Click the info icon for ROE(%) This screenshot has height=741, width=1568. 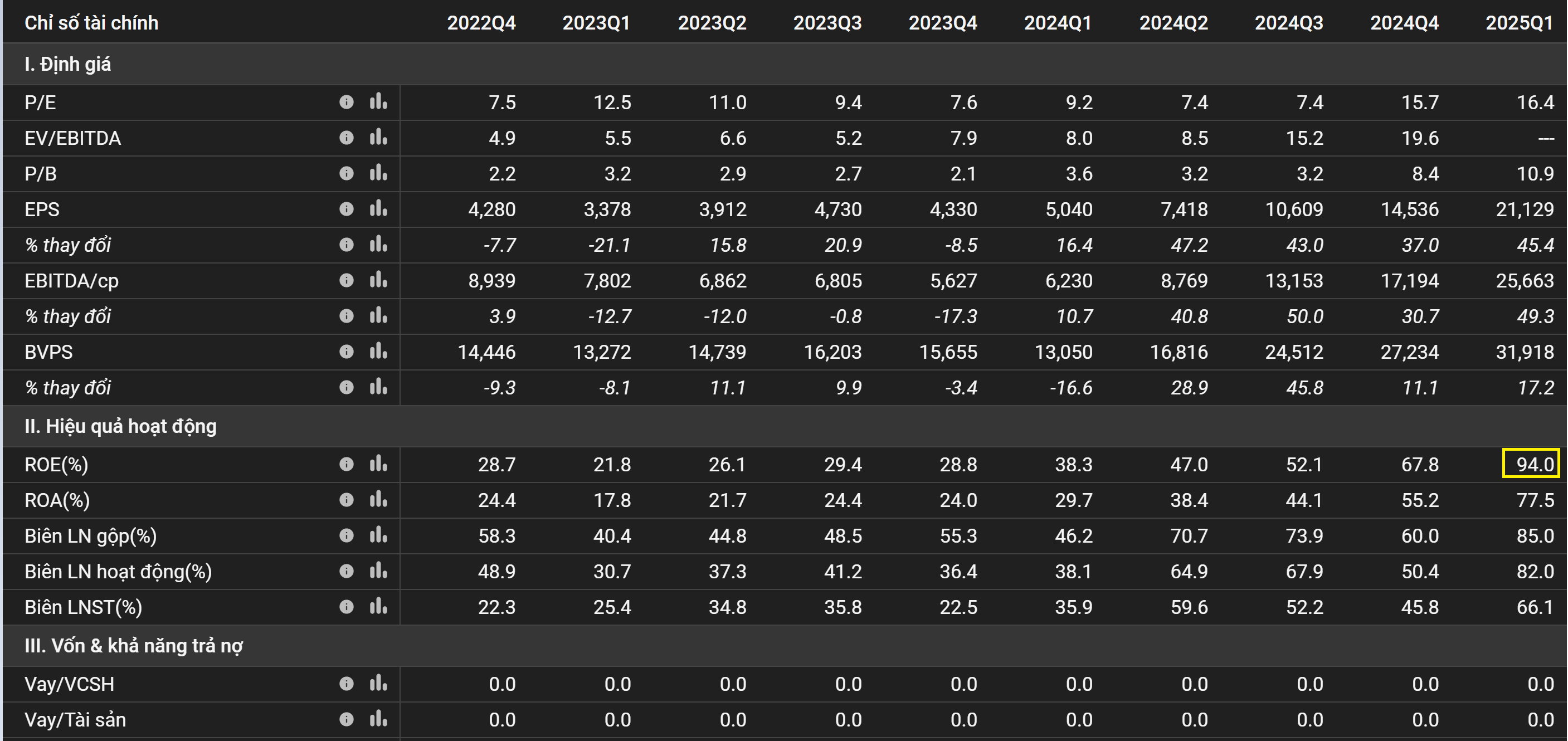347,465
